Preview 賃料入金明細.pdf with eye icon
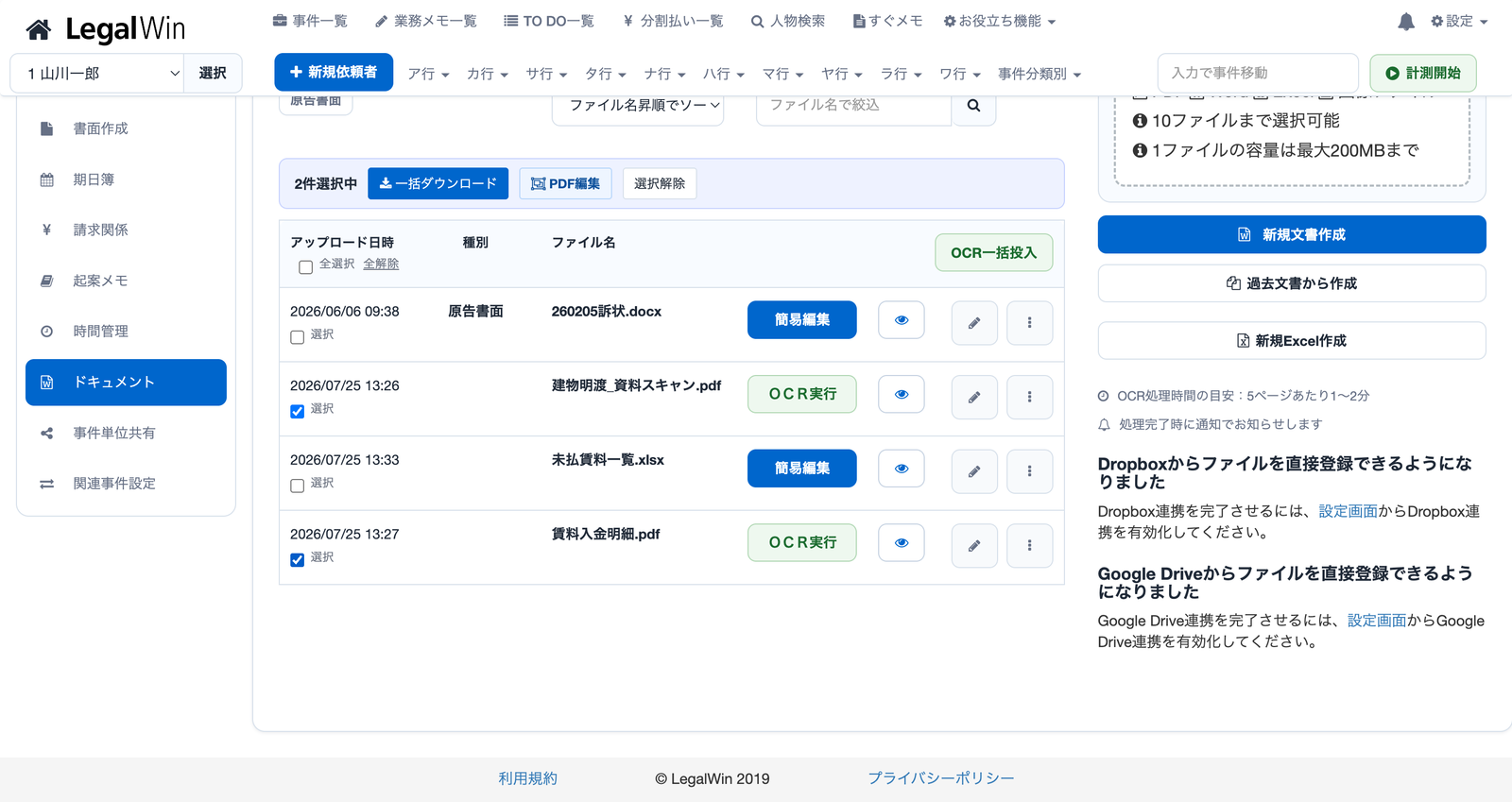The width and height of the screenshot is (1512, 802). click(x=902, y=542)
